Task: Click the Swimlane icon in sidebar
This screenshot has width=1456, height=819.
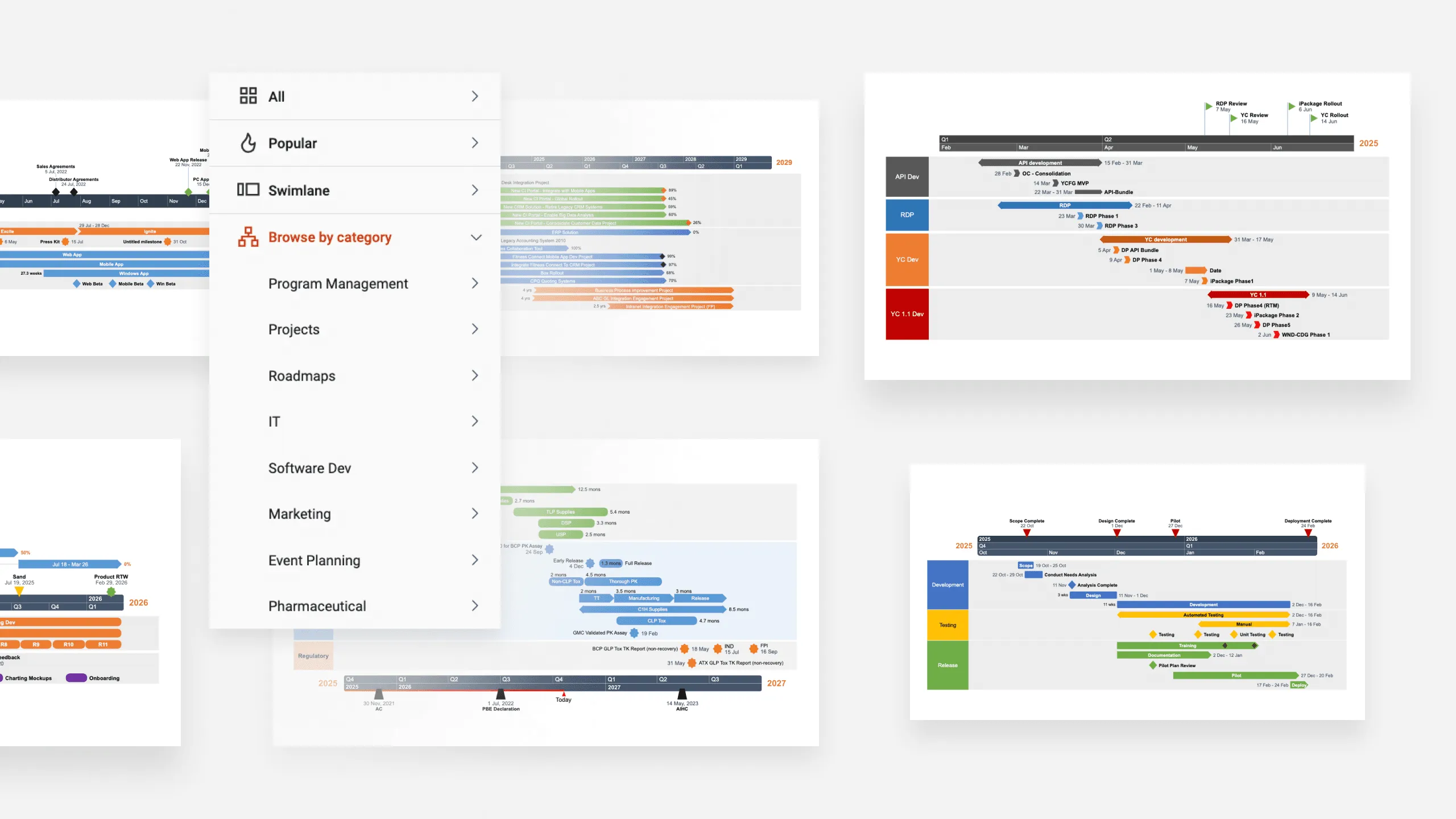Action: point(248,189)
